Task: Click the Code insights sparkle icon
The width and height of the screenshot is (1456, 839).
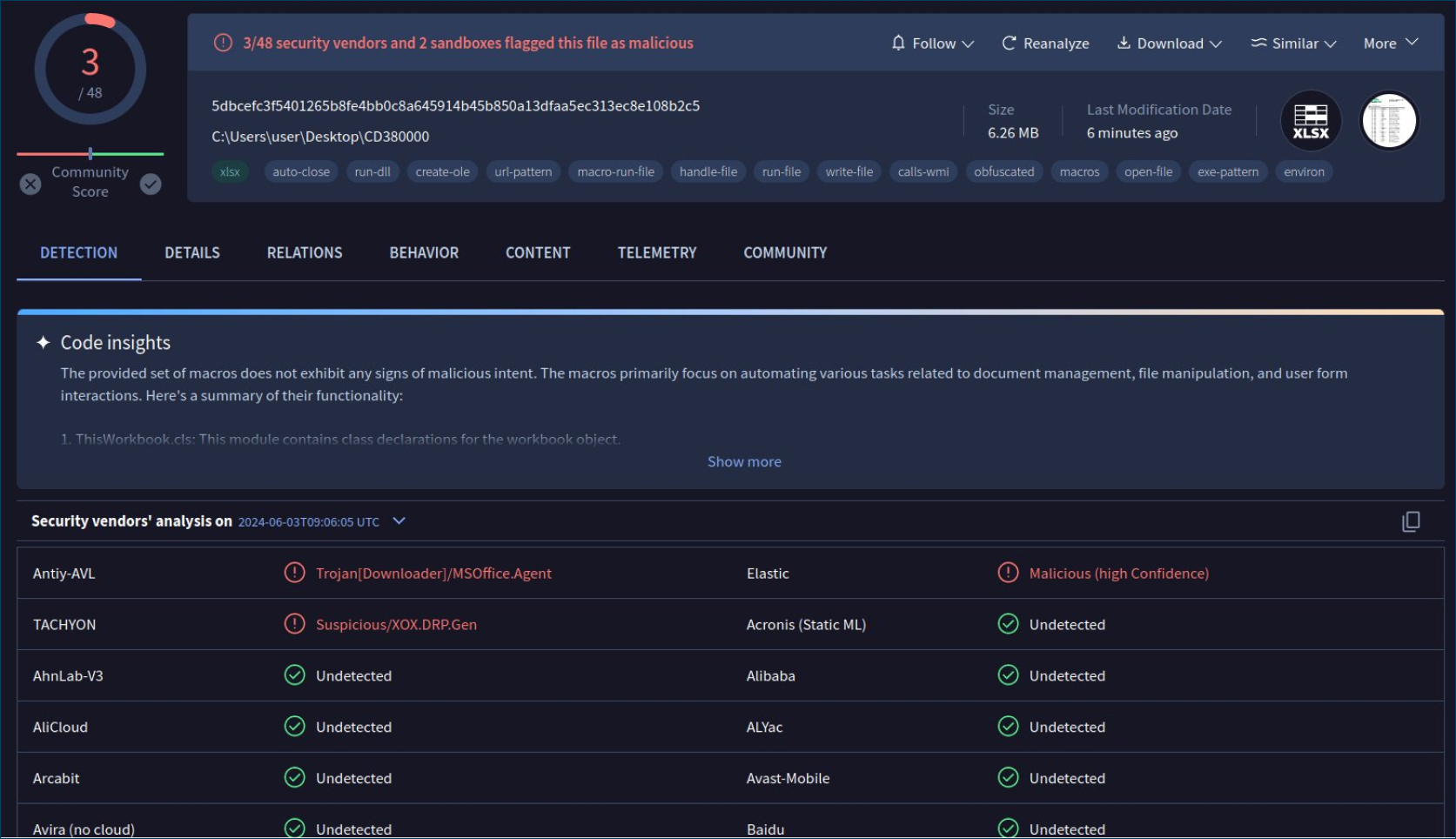Action: pyautogui.click(x=43, y=343)
